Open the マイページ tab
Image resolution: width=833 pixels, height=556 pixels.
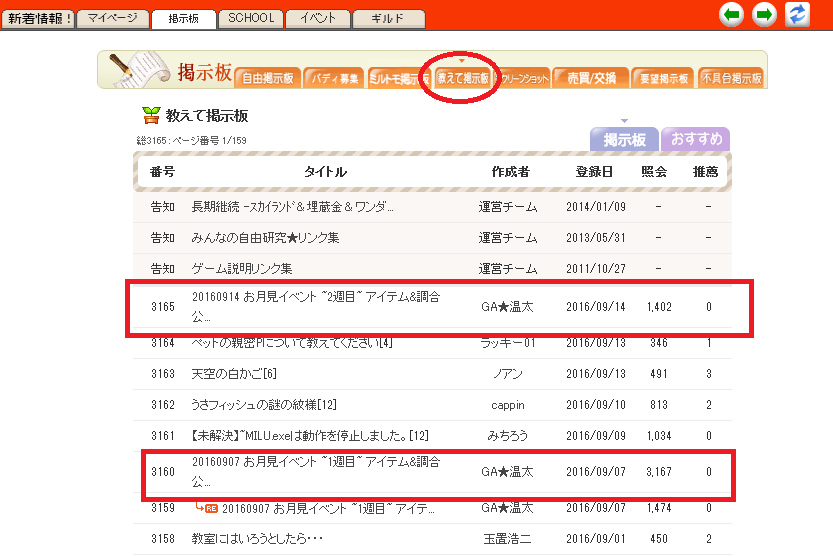tap(113, 18)
